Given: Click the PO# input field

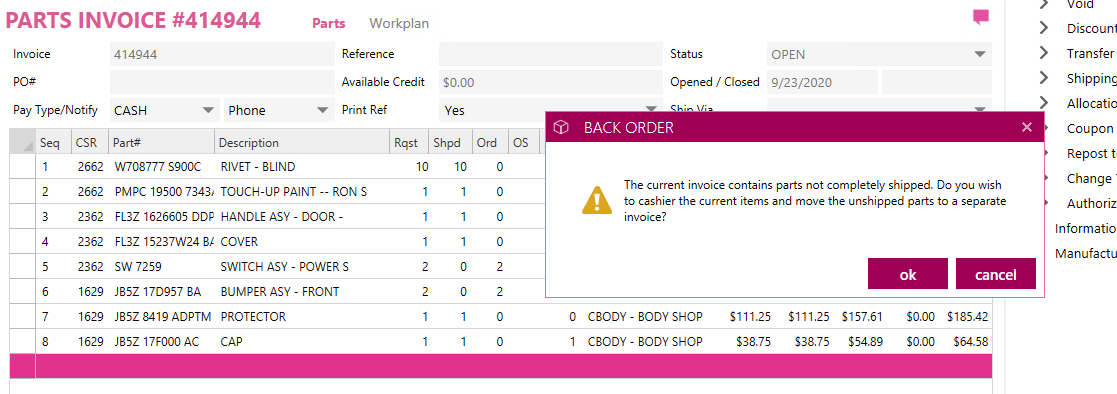Looking at the screenshot, I should click(x=222, y=82).
